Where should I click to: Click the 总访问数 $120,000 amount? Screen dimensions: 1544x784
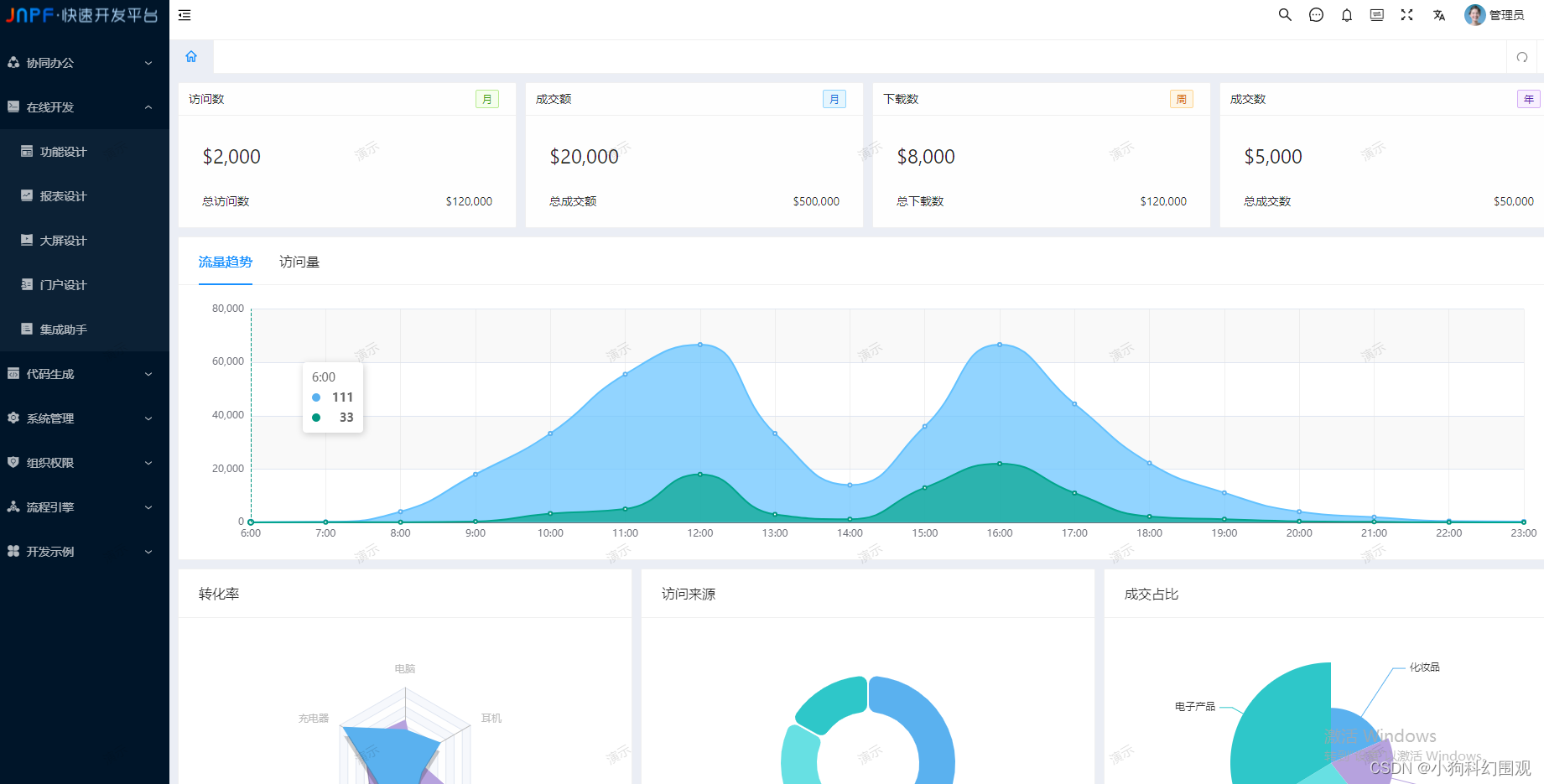pyautogui.click(x=469, y=201)
